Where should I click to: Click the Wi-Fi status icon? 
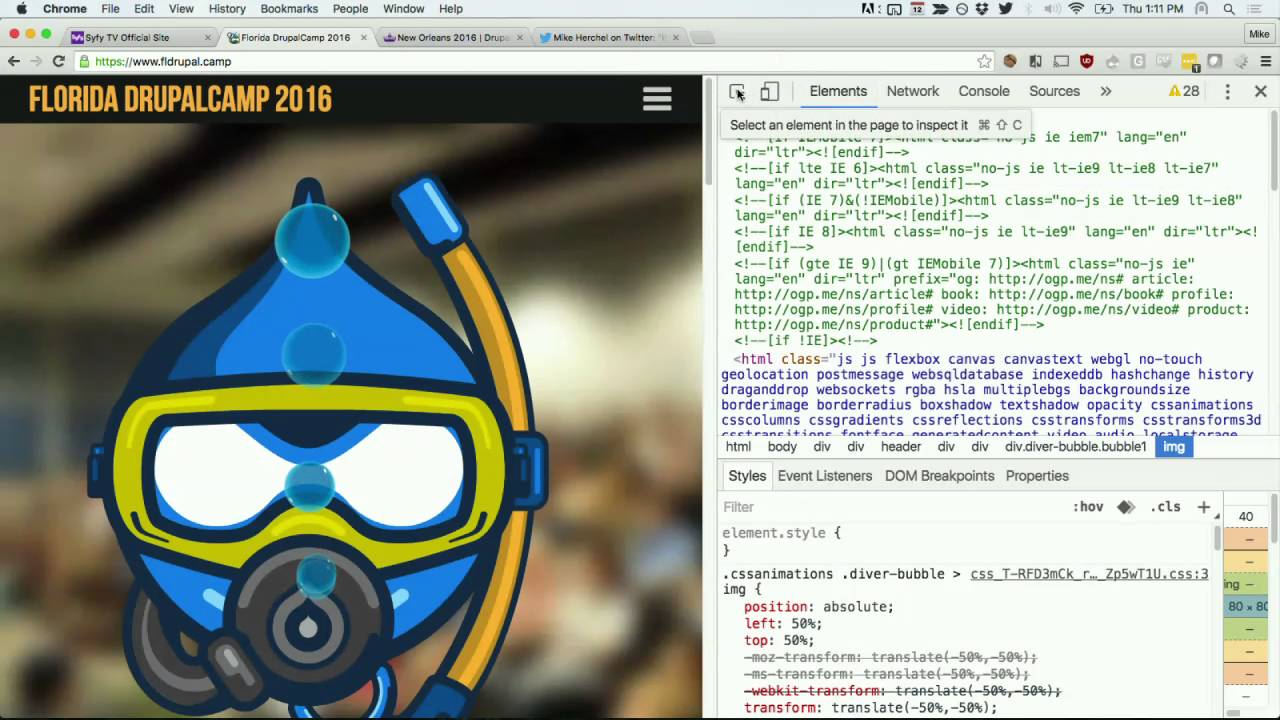tap(1076, 9)
